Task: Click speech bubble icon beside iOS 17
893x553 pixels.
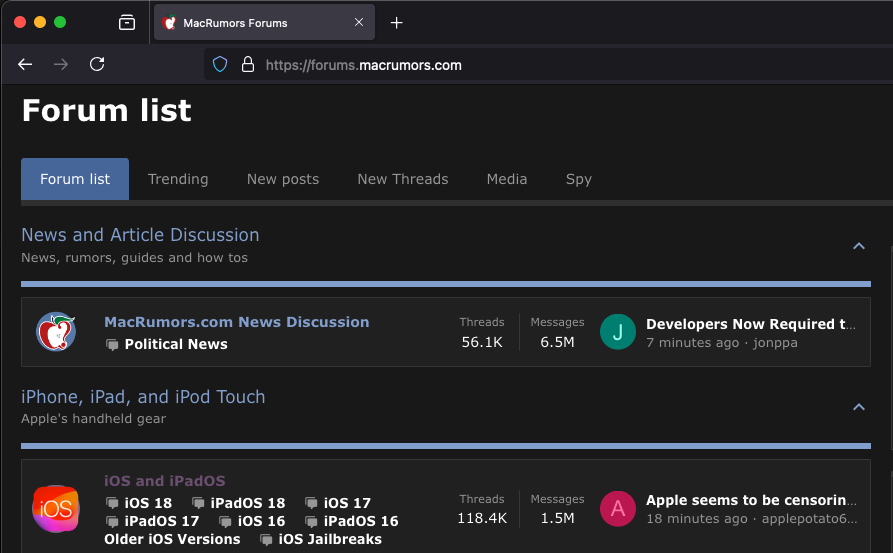Action: click(311, 503)
